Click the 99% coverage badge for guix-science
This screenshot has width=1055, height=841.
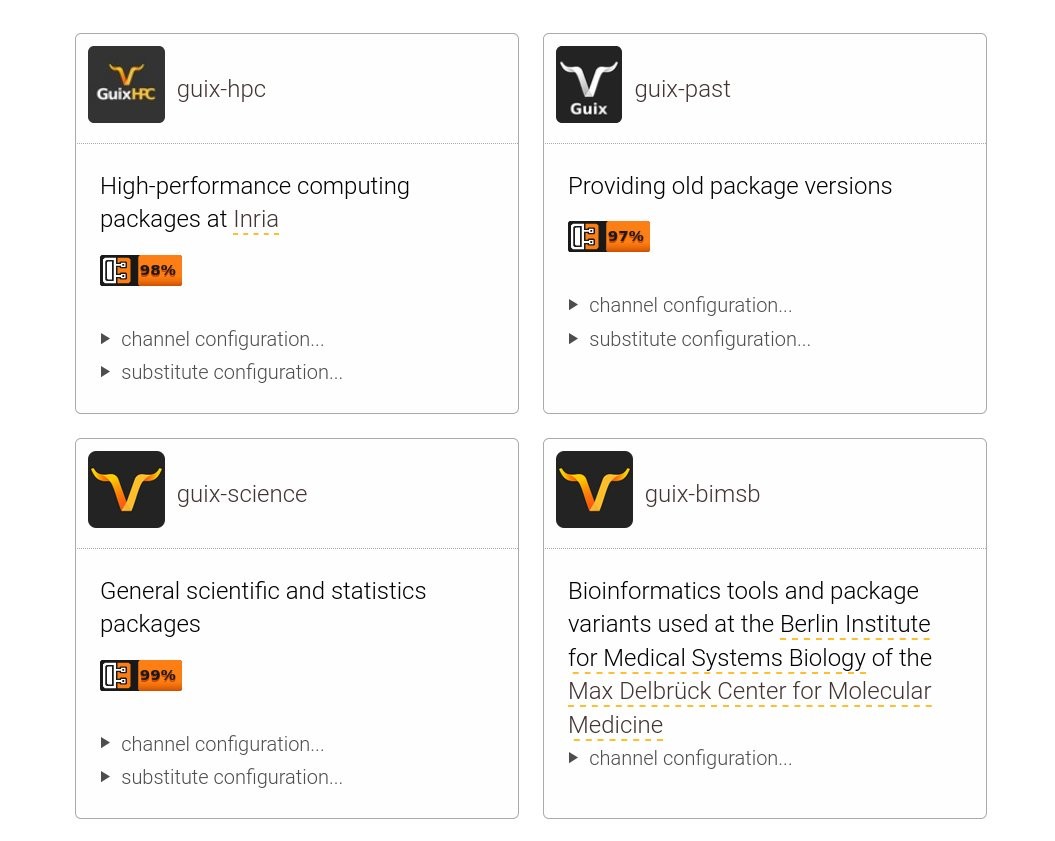(141, 676)
